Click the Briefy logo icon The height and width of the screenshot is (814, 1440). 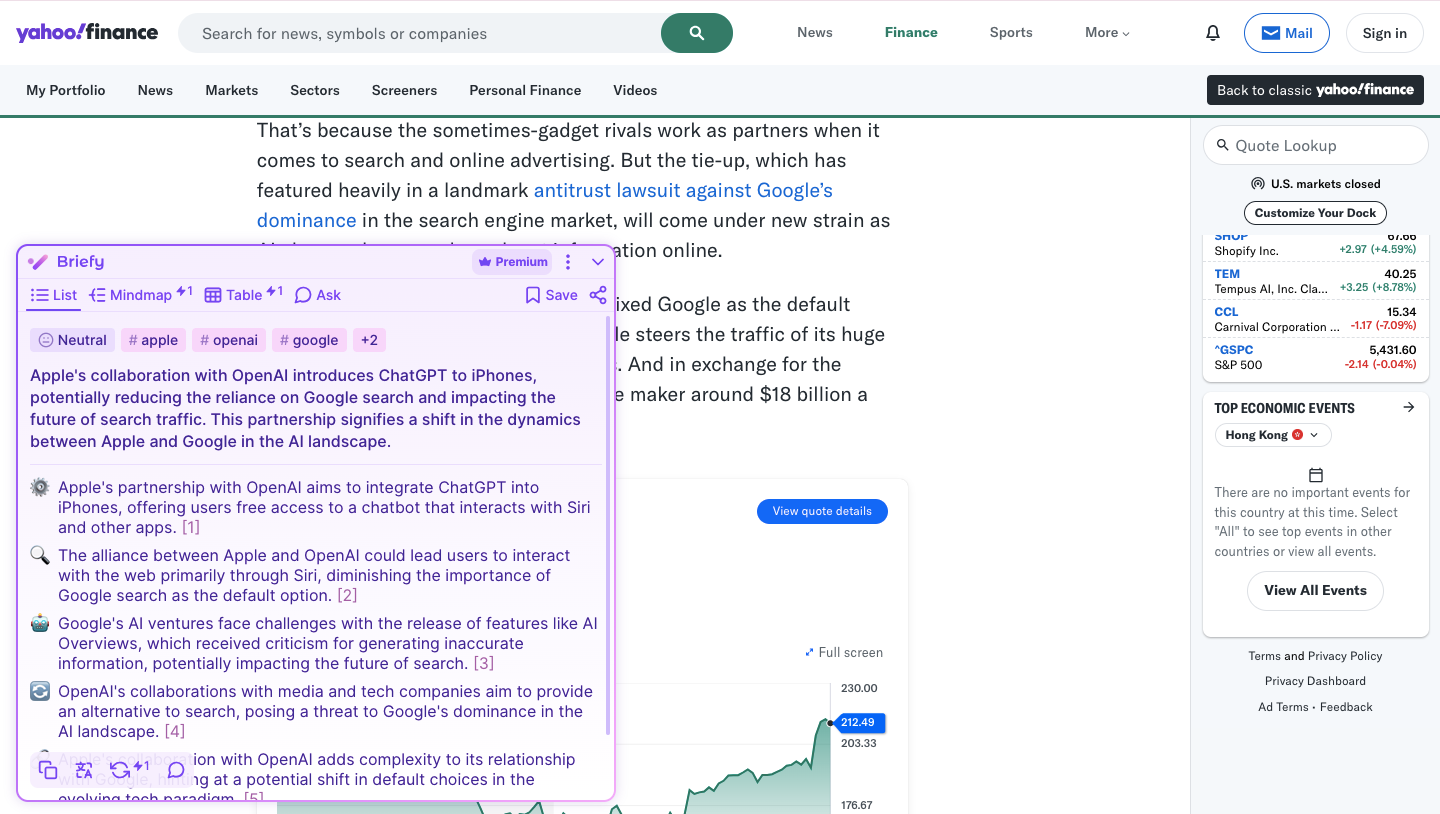(38, 262)
